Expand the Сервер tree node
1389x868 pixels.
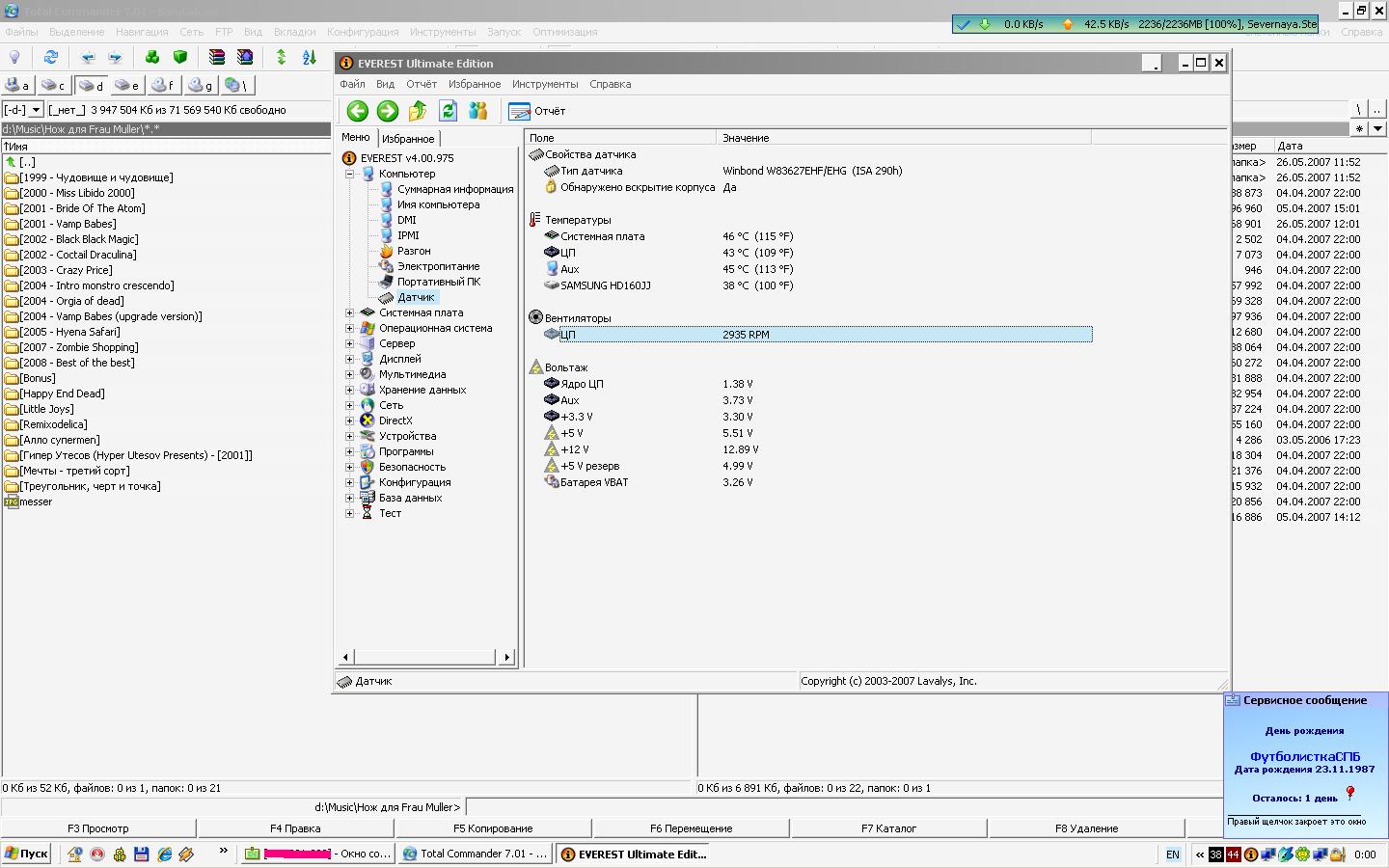[x=349, y=343]
